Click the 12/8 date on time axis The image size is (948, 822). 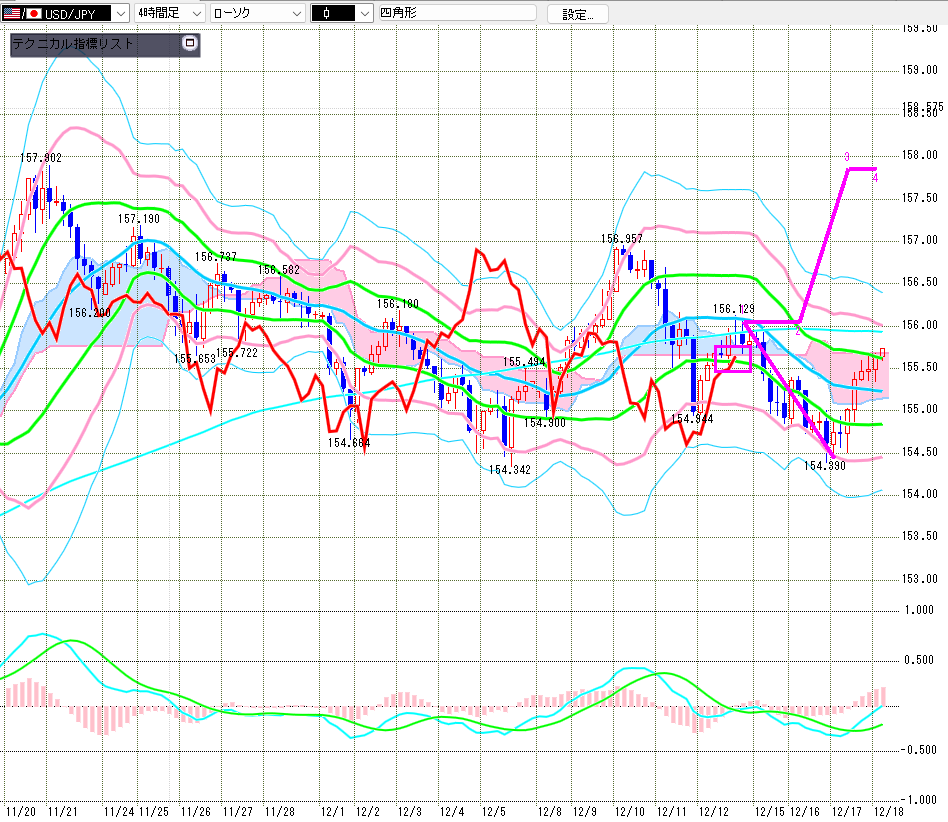coord(548,811)
